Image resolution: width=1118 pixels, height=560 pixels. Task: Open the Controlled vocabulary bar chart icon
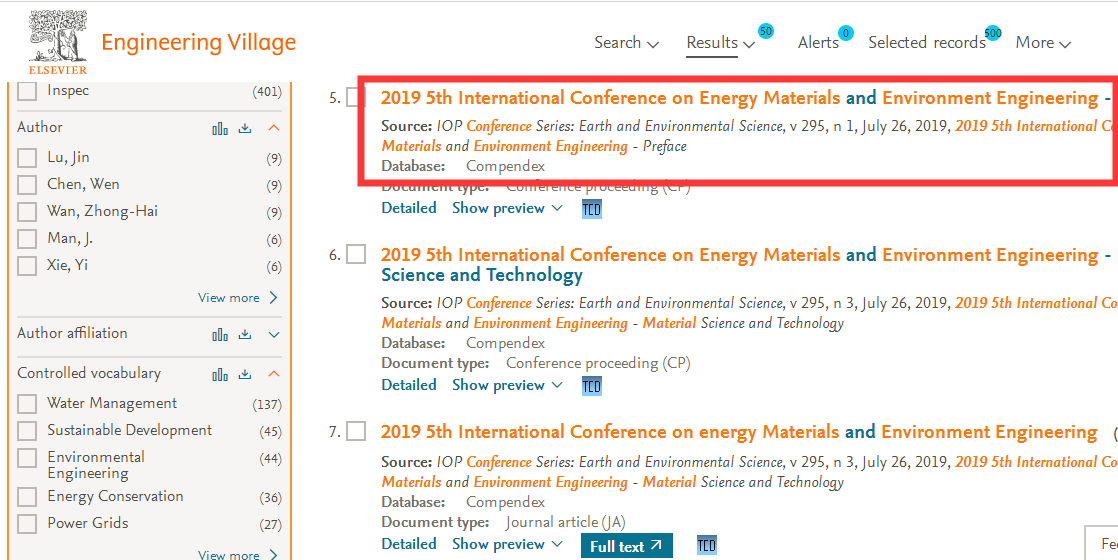(220, 374)
